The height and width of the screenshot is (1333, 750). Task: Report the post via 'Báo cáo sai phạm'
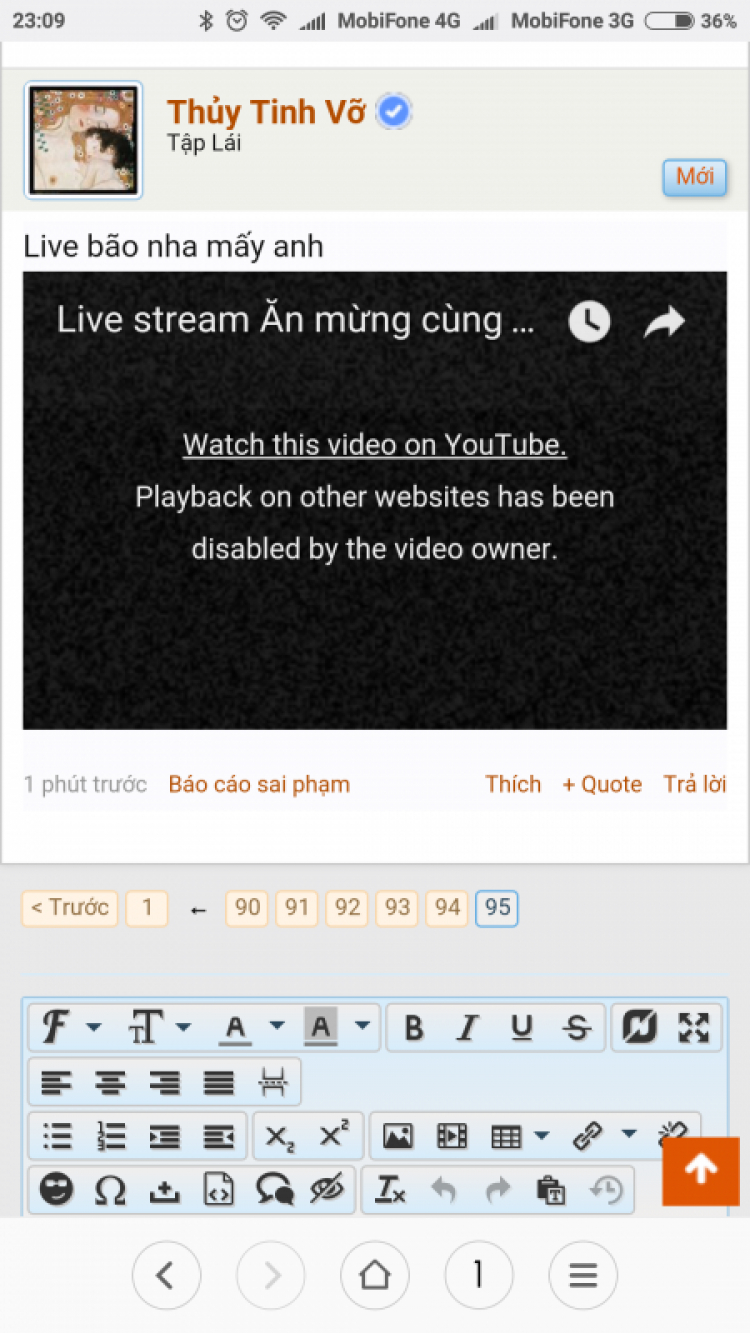click(259, 785)
